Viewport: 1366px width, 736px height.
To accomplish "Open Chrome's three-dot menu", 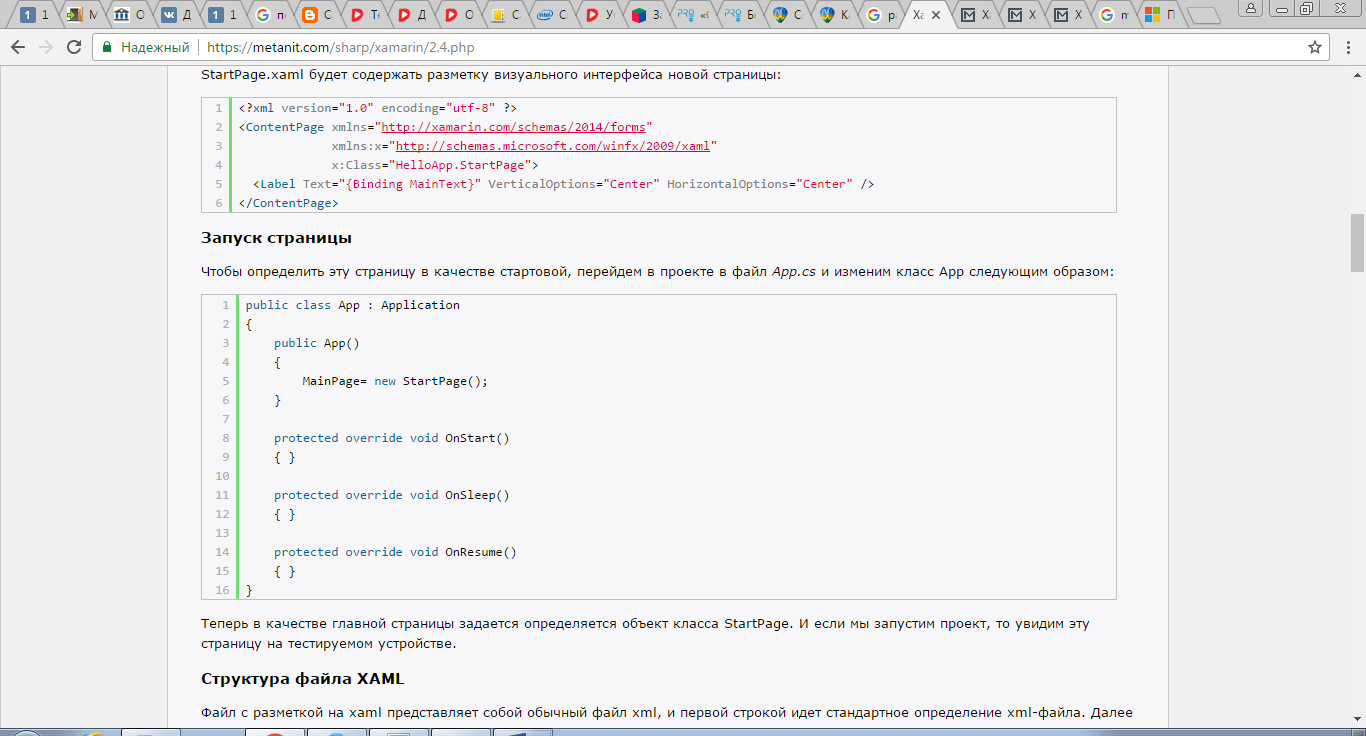I will click(1346, 47).
